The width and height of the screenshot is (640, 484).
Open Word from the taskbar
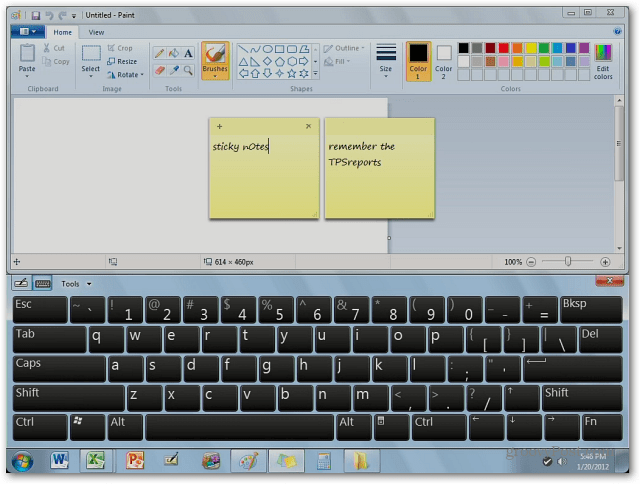coord(59,461)
